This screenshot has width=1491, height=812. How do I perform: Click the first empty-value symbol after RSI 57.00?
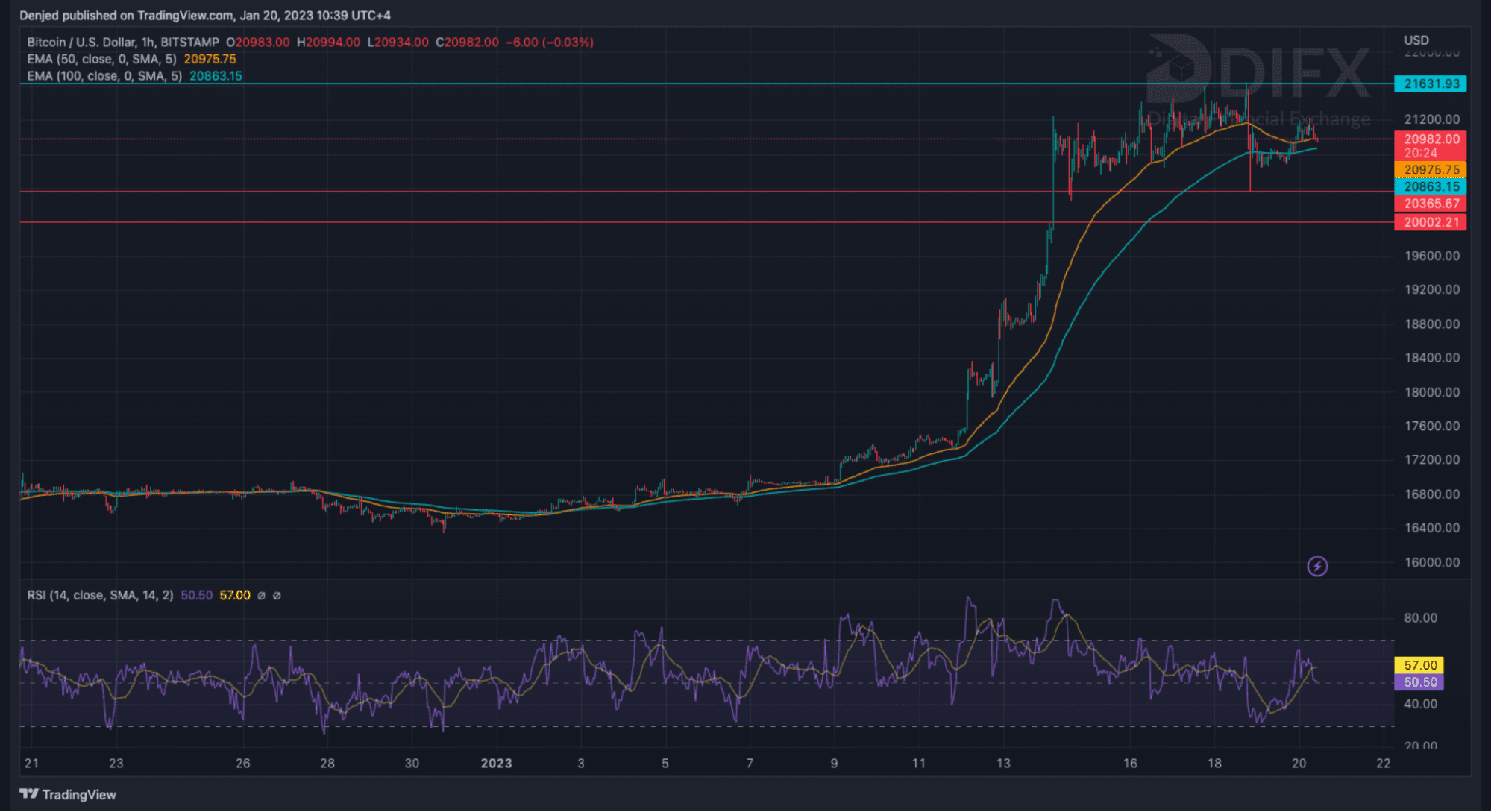pos(261,596)
